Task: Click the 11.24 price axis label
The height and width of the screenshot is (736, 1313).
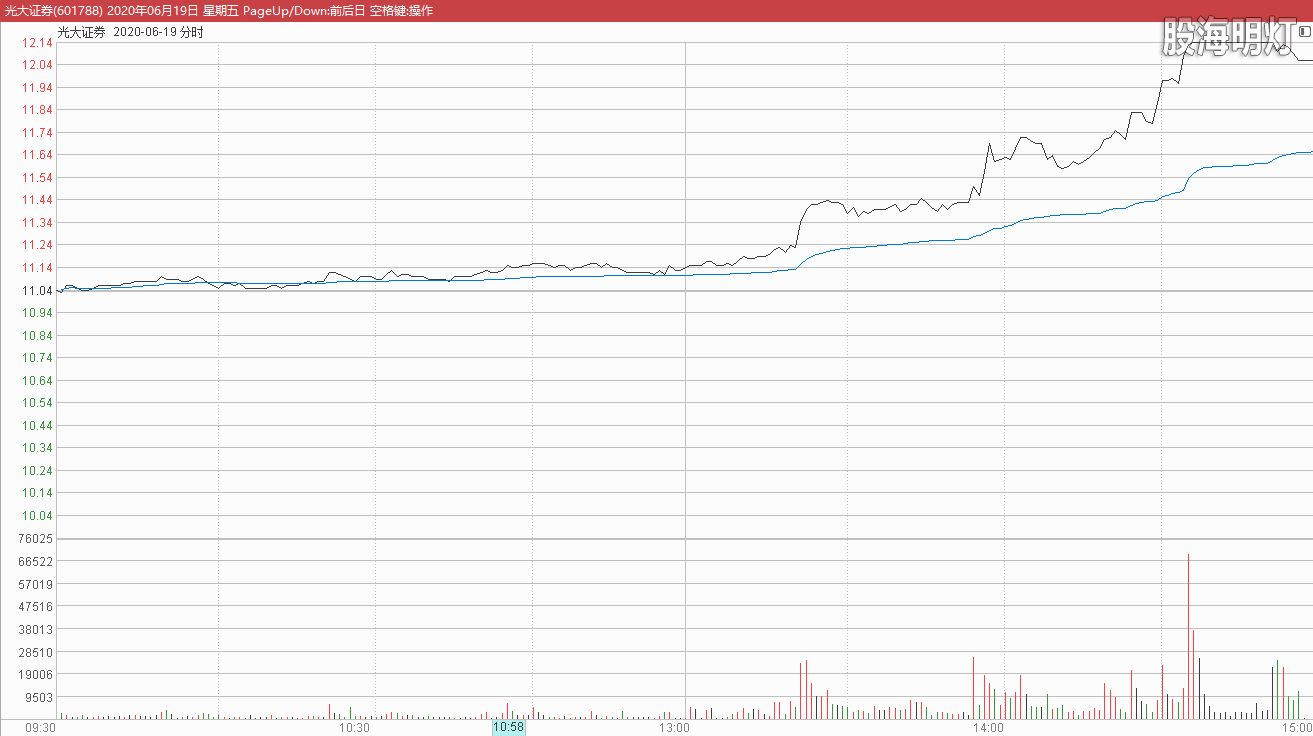Action: pos(37,245)
